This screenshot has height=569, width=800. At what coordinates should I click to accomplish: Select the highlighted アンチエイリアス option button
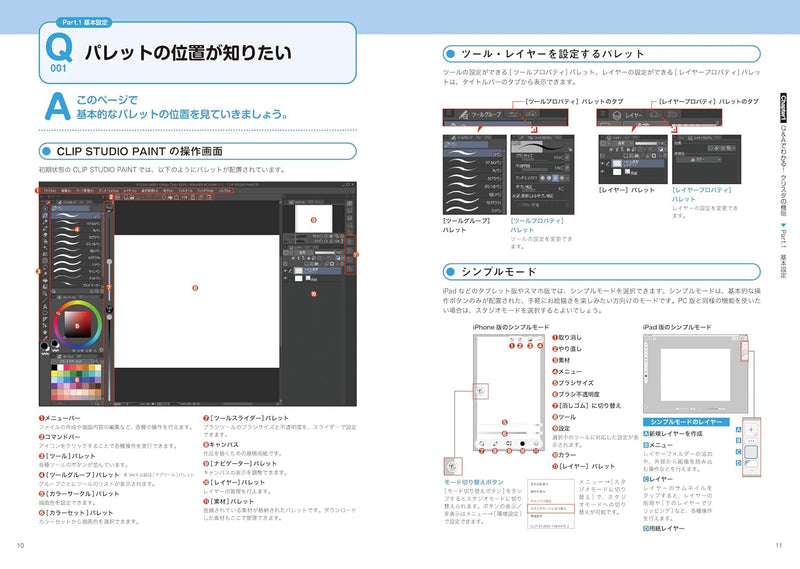pyautogui.click(x=556, y=178)
